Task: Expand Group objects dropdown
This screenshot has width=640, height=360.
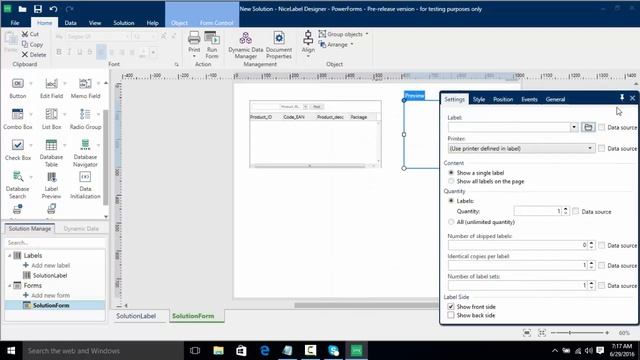Action: point(367,34)
